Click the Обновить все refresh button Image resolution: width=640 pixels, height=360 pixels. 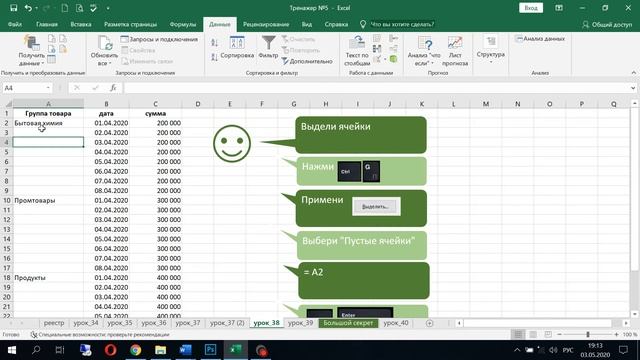(104, 51)
